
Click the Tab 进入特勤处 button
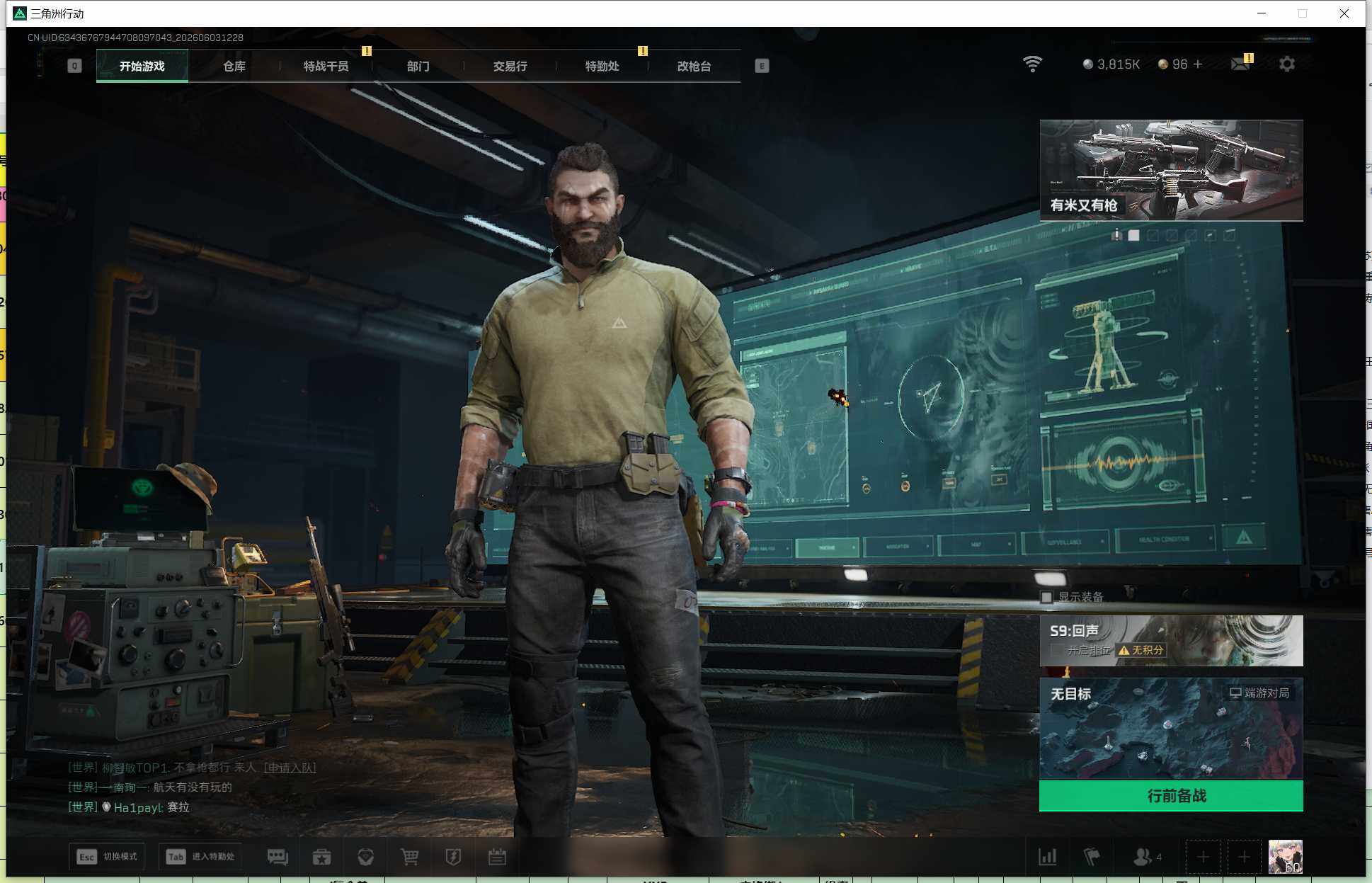(x=200, y=857)
